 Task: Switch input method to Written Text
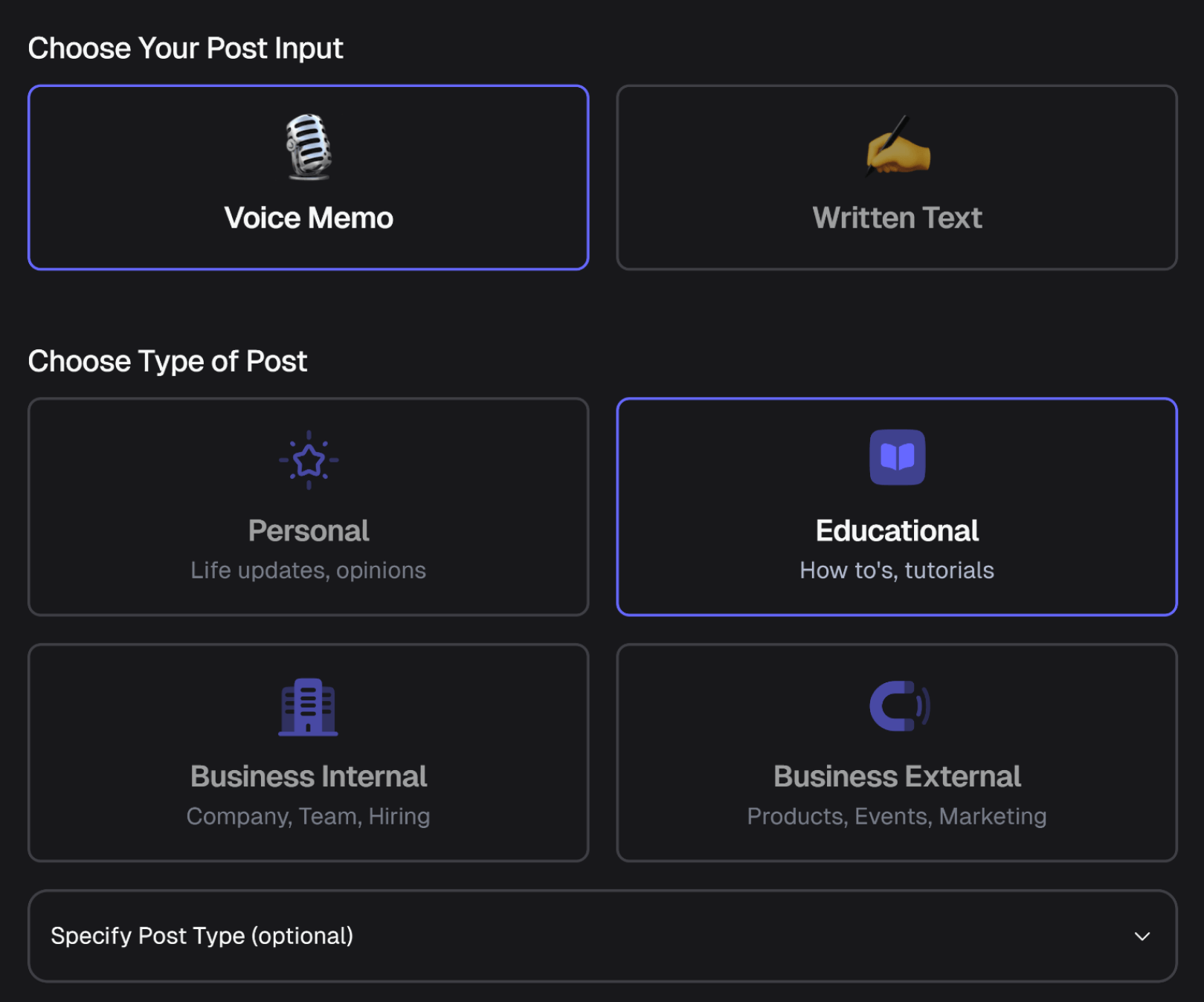[x=896, y=177]
